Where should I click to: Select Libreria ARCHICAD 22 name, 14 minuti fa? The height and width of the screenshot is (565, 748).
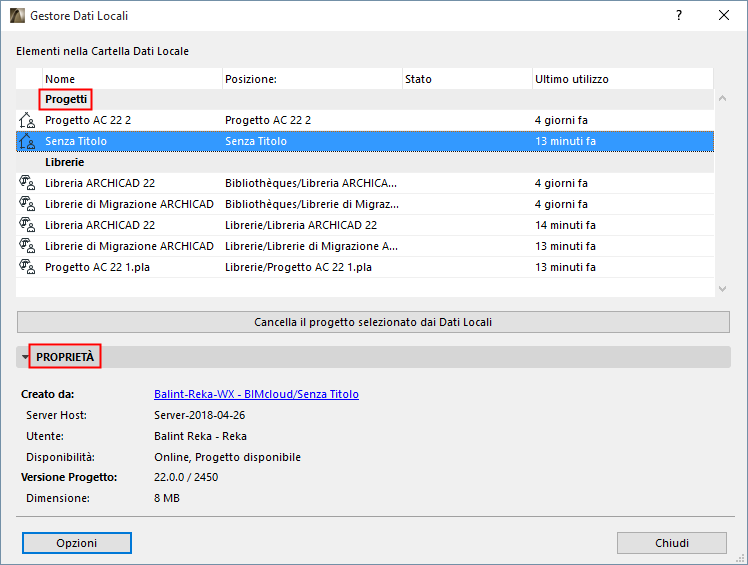[x=100, y=225]
